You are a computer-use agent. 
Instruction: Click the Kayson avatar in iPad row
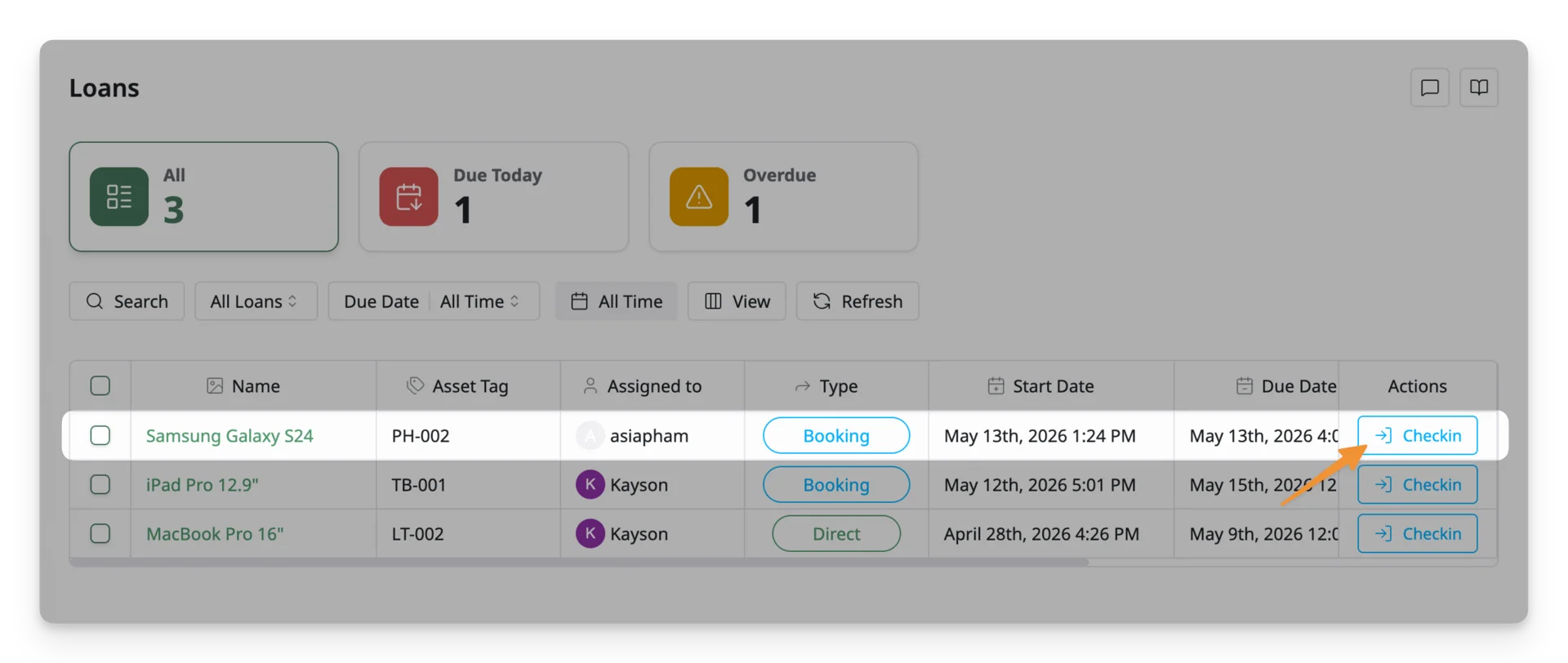click(x=590, y=484)
